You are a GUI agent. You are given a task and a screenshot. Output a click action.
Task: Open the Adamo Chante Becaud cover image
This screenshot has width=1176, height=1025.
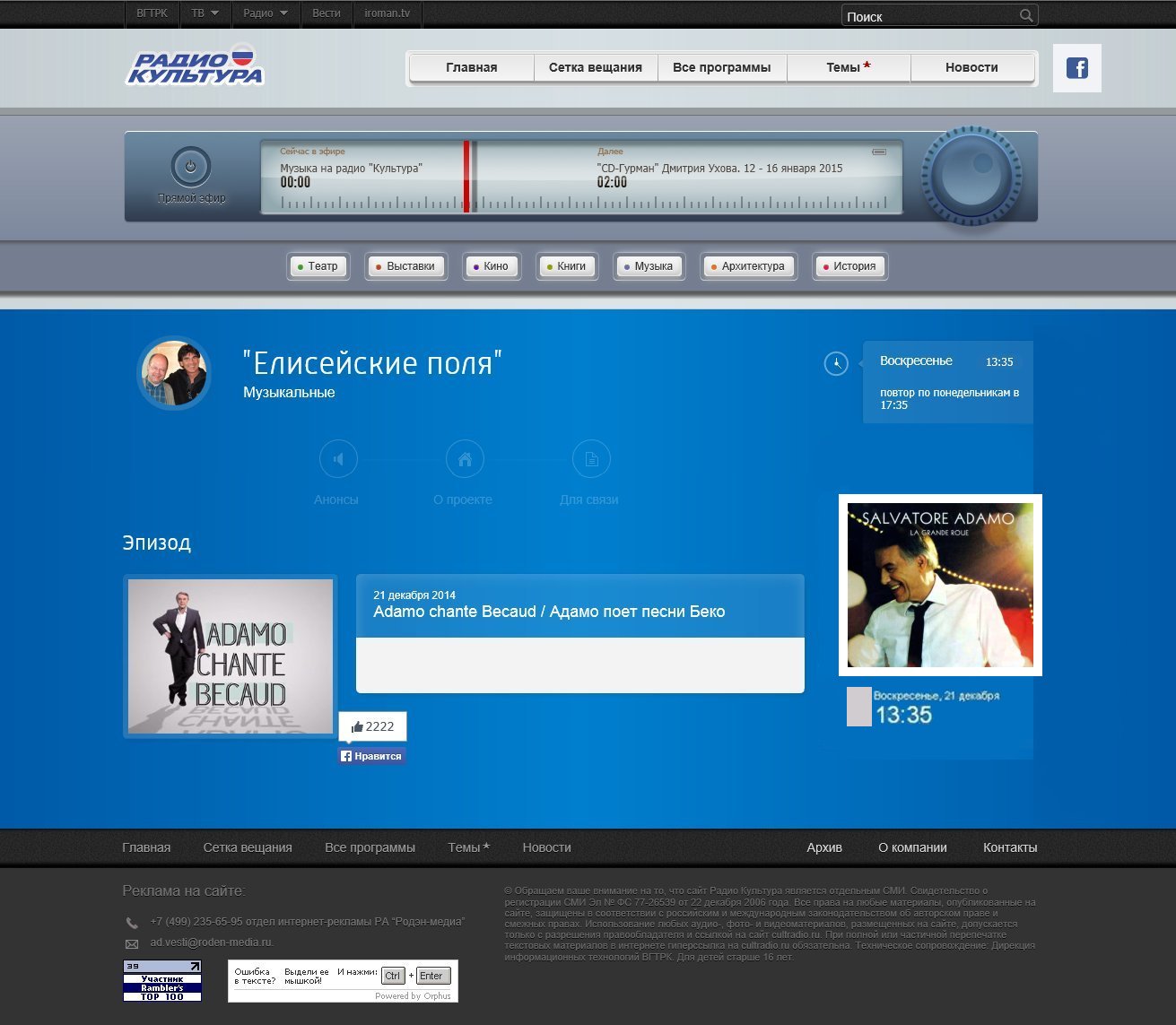231,656
